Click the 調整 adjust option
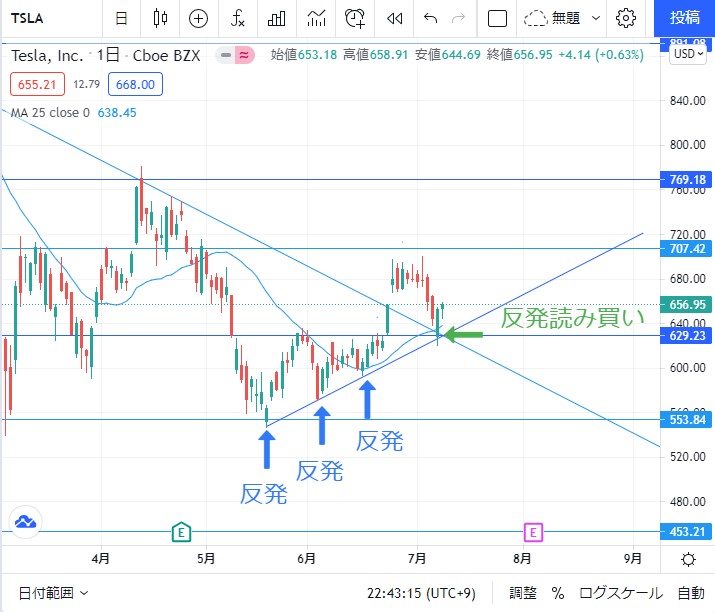 pos(523,593)
